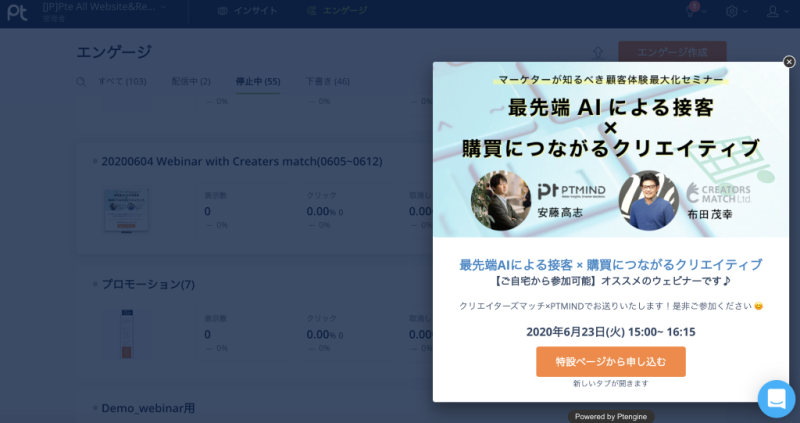
Task: Click the date text 2020年6月23日(火) 15:00~ 16:15
Action: (611, 332)
